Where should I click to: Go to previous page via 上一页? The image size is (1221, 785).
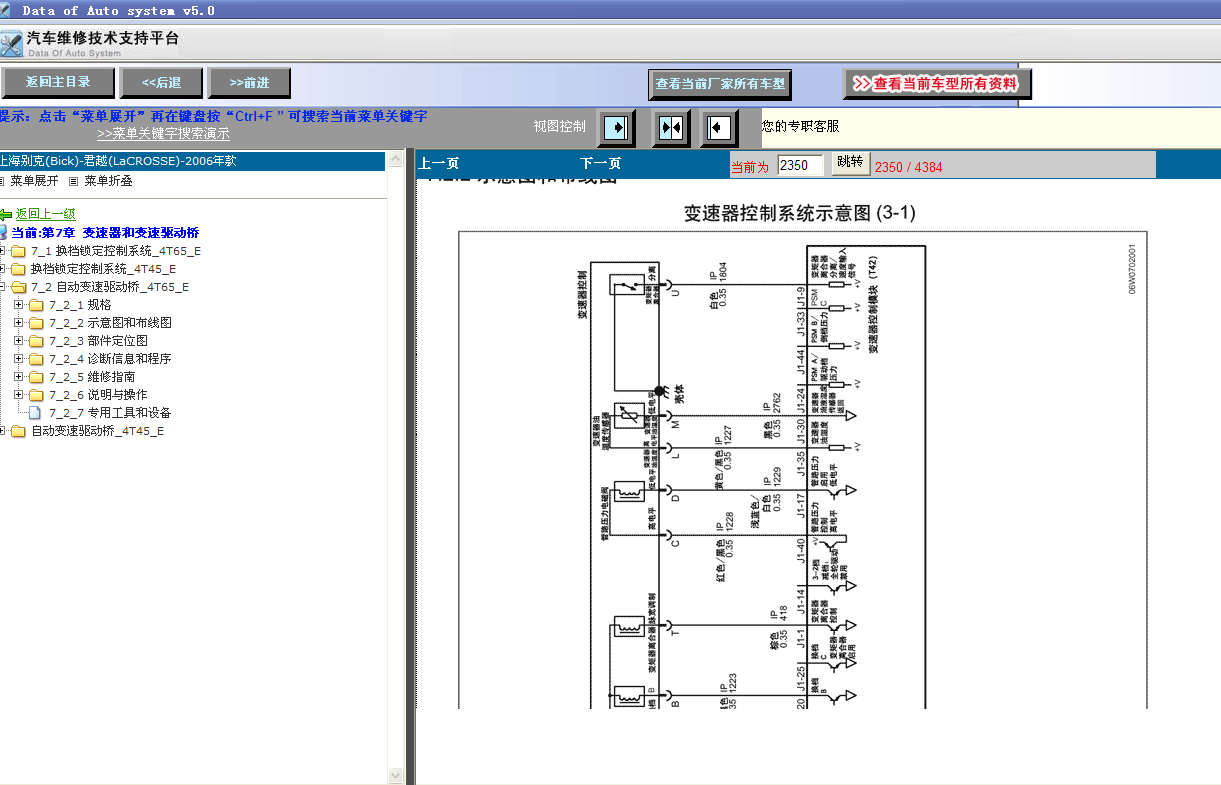pos(439,164)
